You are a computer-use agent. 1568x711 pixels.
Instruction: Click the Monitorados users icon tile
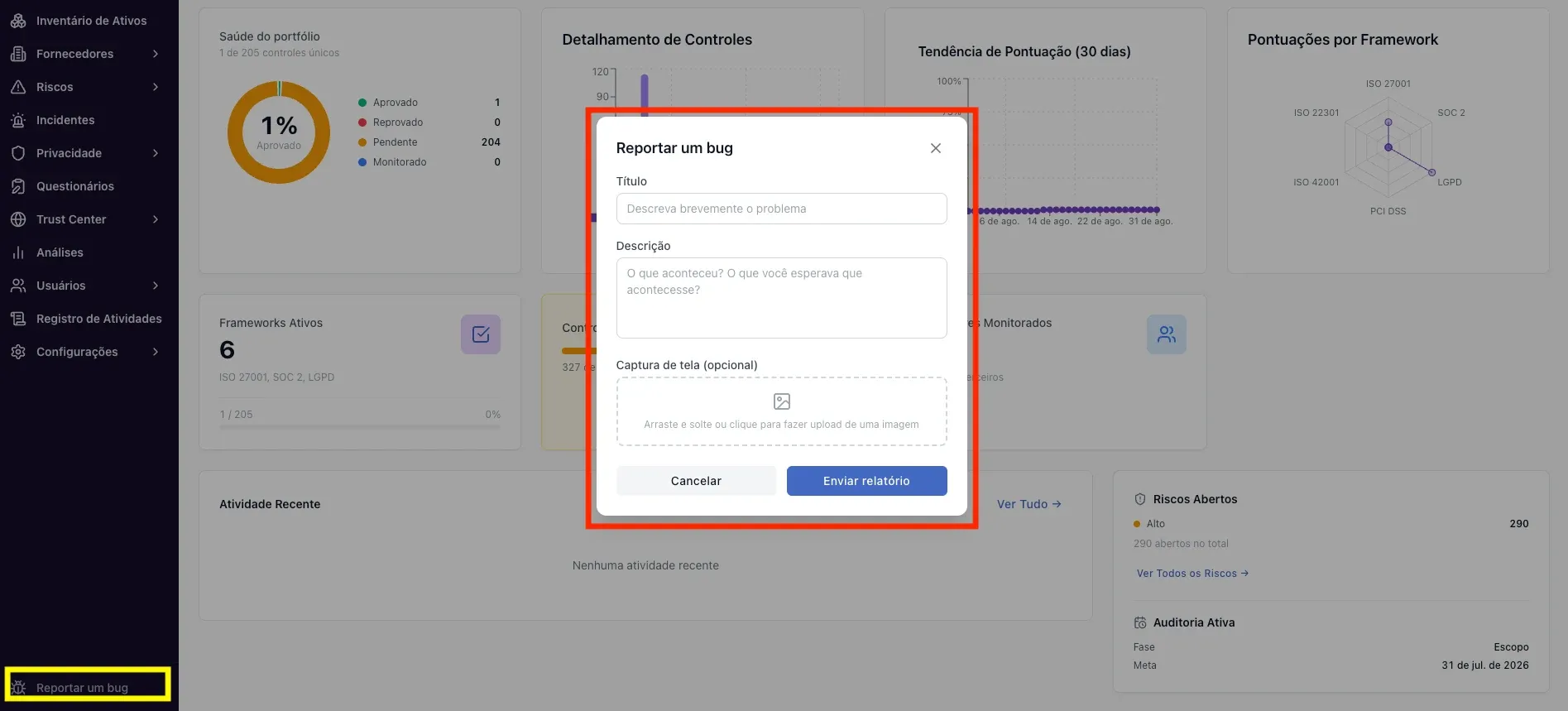click(x=1167, y=334)
